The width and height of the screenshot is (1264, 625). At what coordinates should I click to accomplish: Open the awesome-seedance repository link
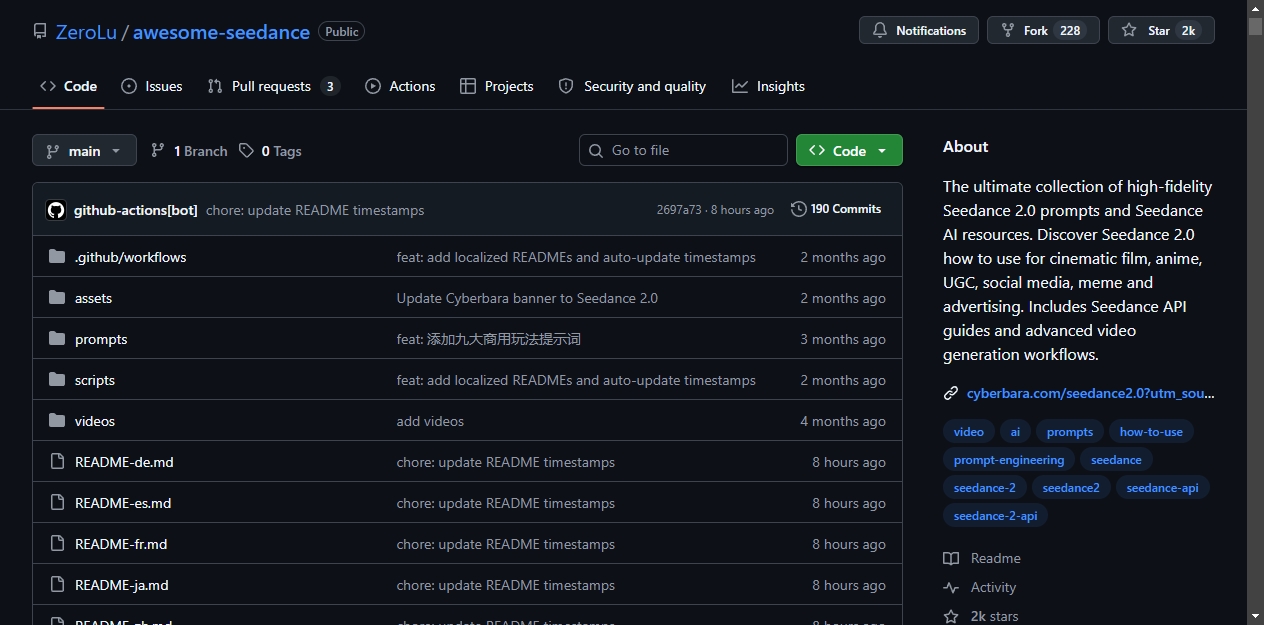221,32
